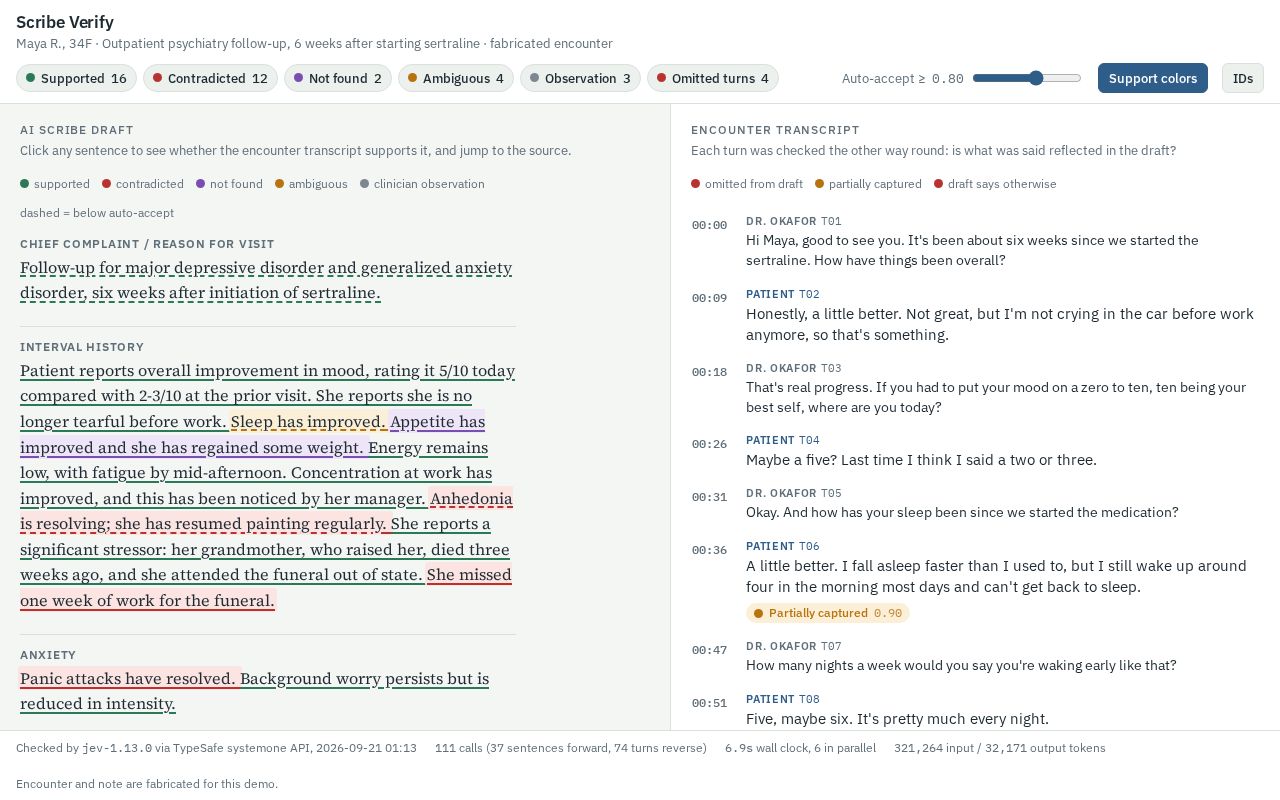Toggle the Supported 16 filter chip
Image resolution: width=1280 pixels, height=800 pixels.
tap(76, 78)
